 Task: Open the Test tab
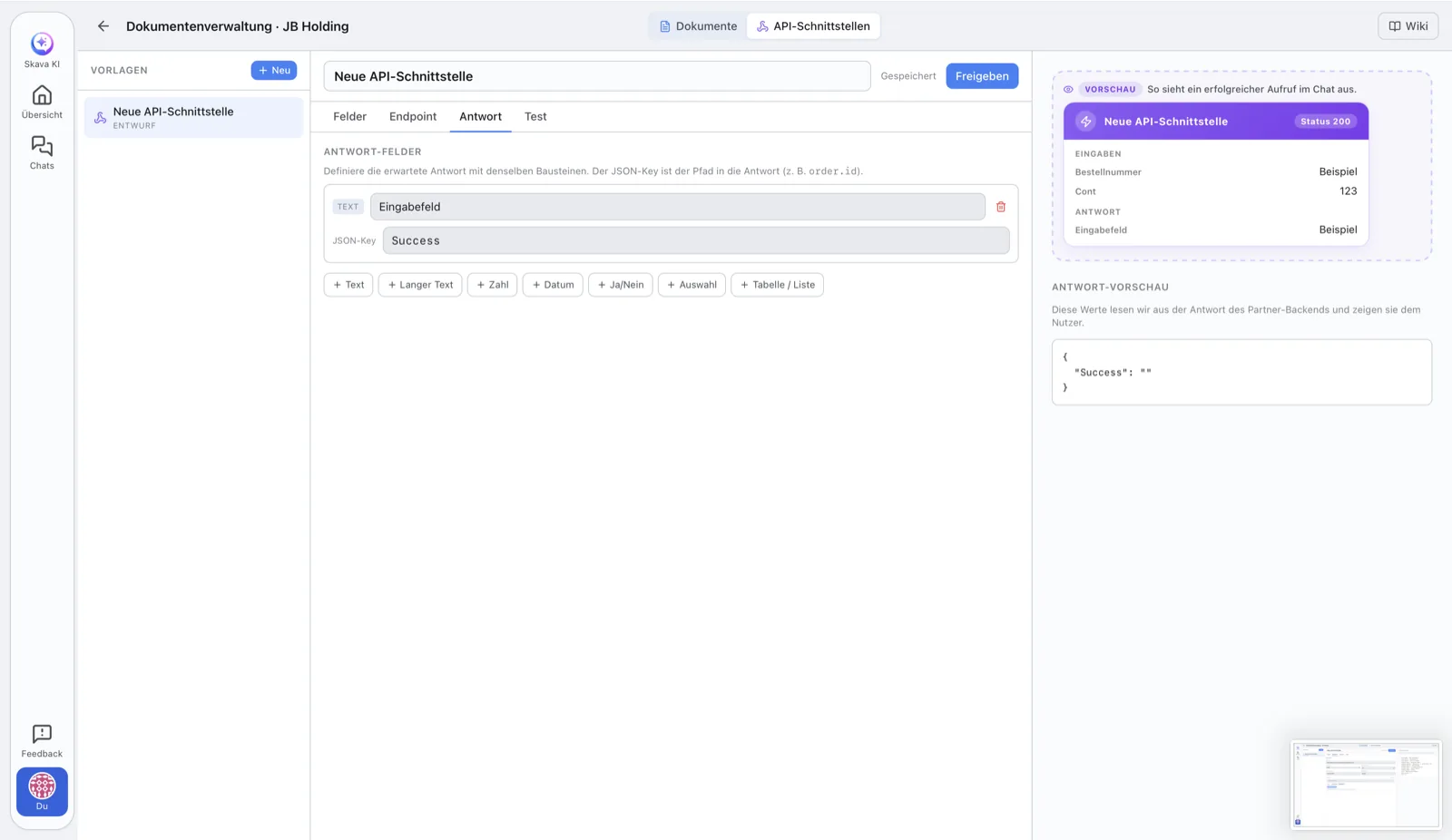(x=535, y=116)
